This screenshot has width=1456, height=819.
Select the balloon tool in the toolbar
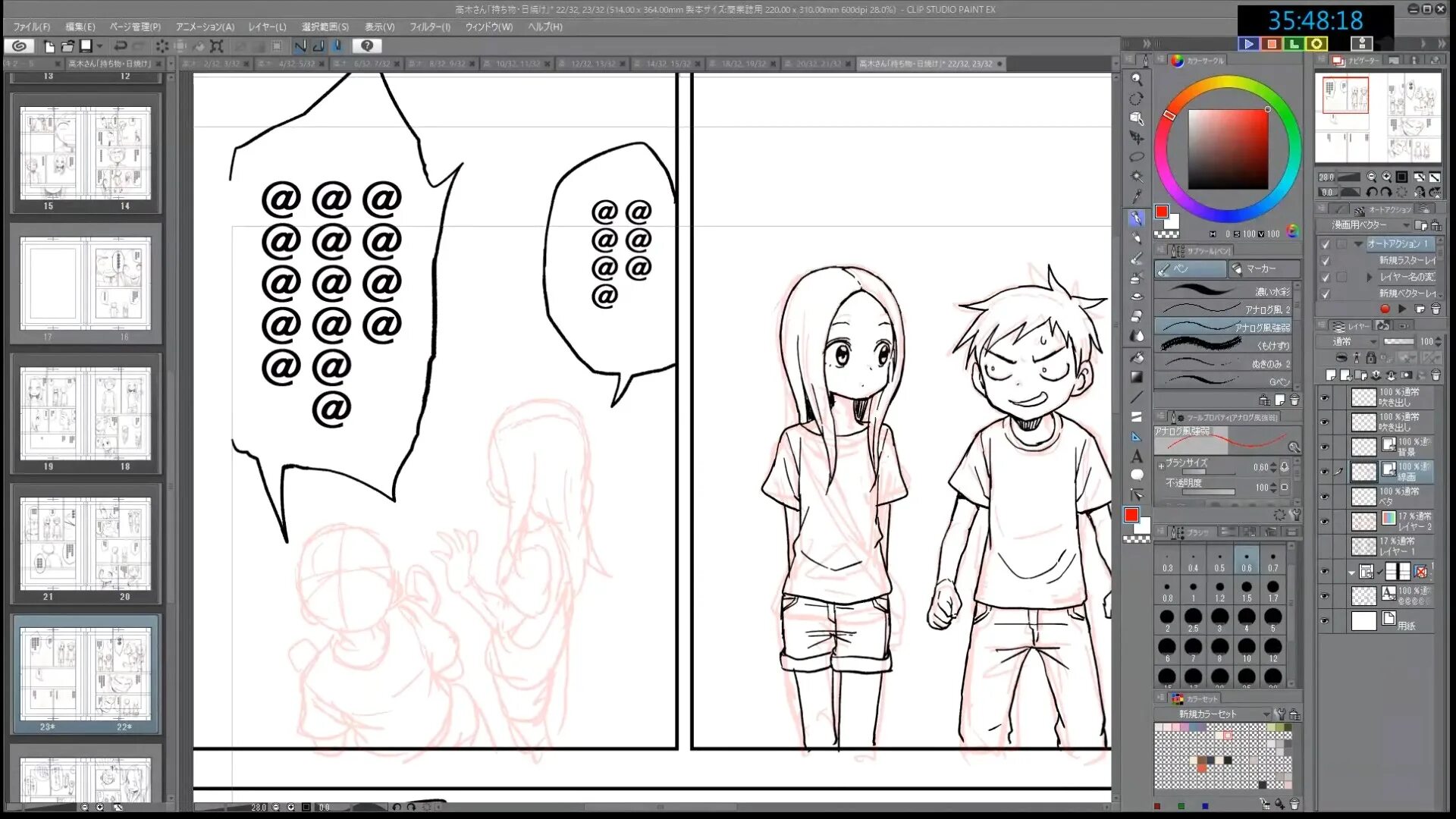click(x=1137, y=474)
